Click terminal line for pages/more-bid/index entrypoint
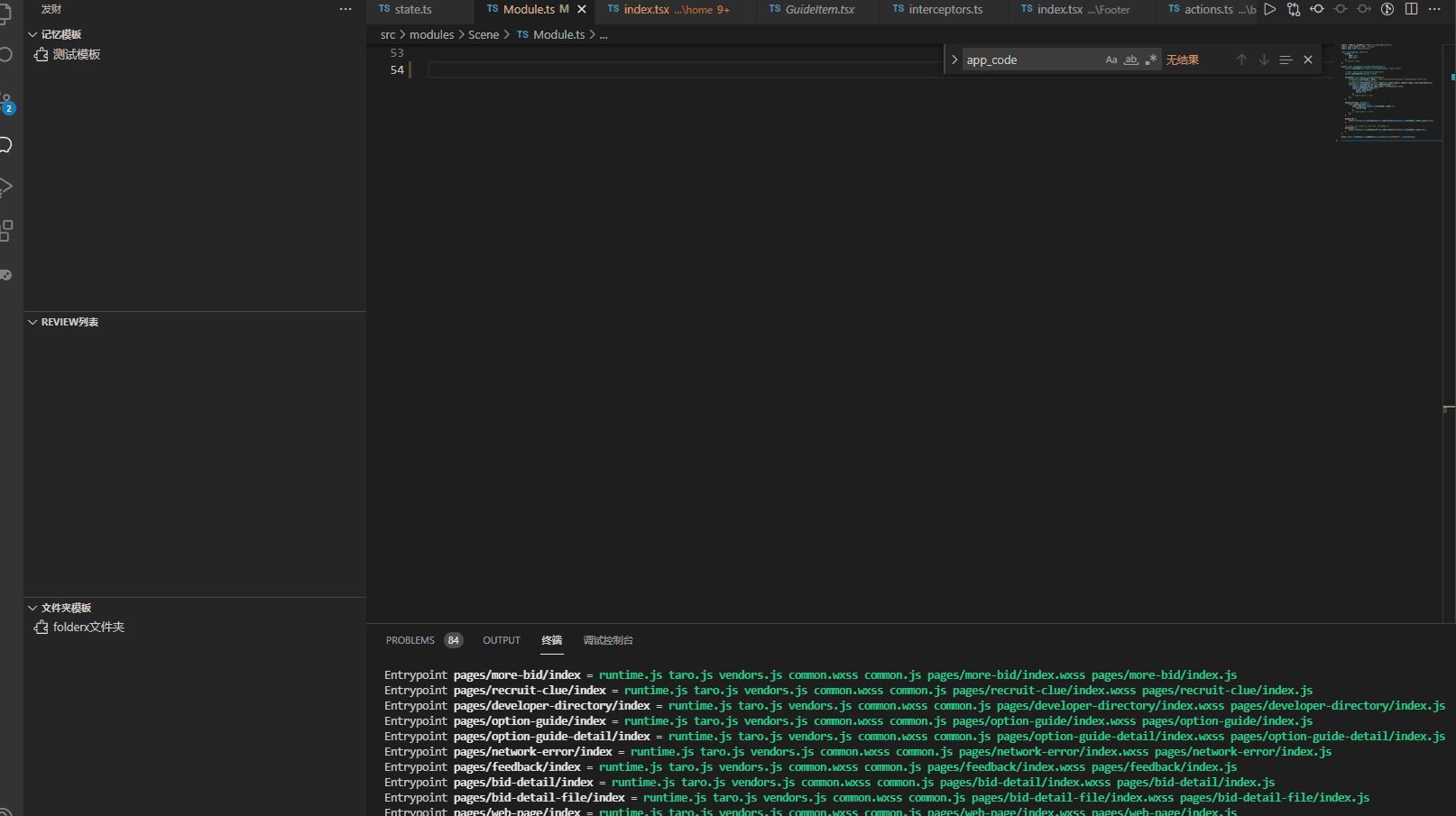Screen dimensions: 1456x816 point(811,675)
